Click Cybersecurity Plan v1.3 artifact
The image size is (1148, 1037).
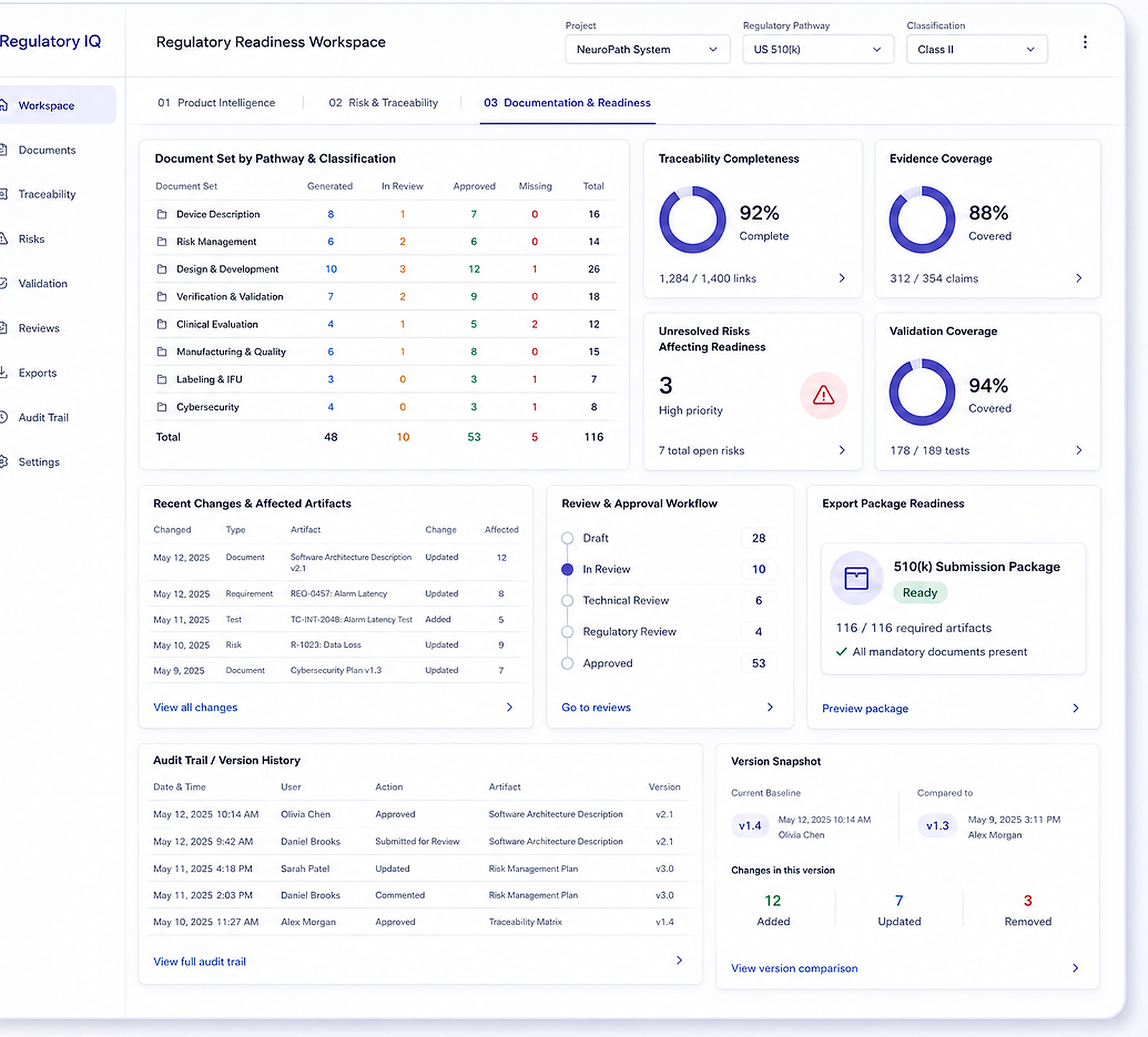click(336, 671)
